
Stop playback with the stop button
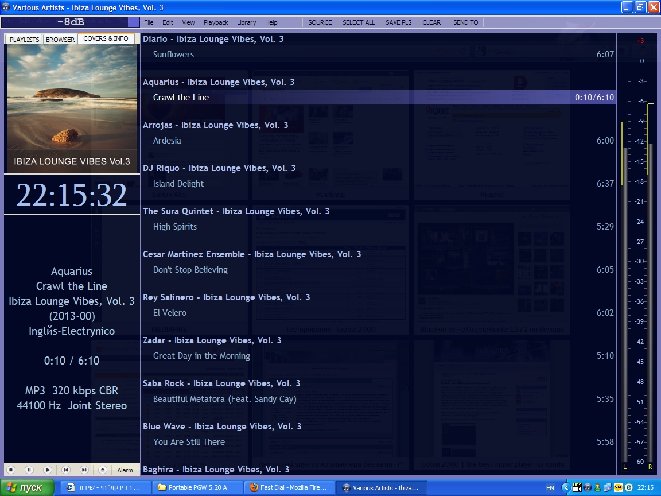click(11, 469)
